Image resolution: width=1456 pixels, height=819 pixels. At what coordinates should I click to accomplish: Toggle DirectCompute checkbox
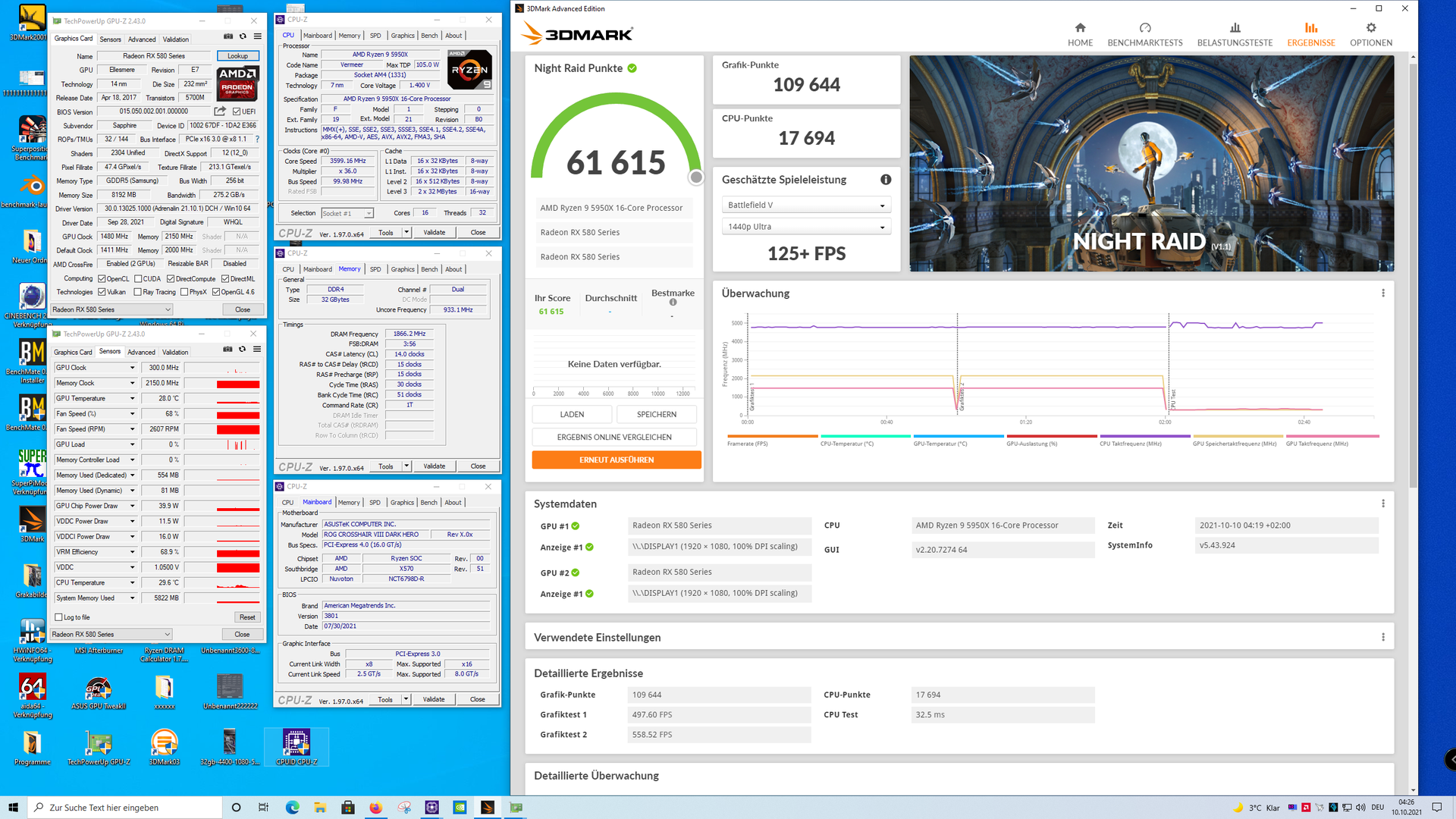pos(171,279)
